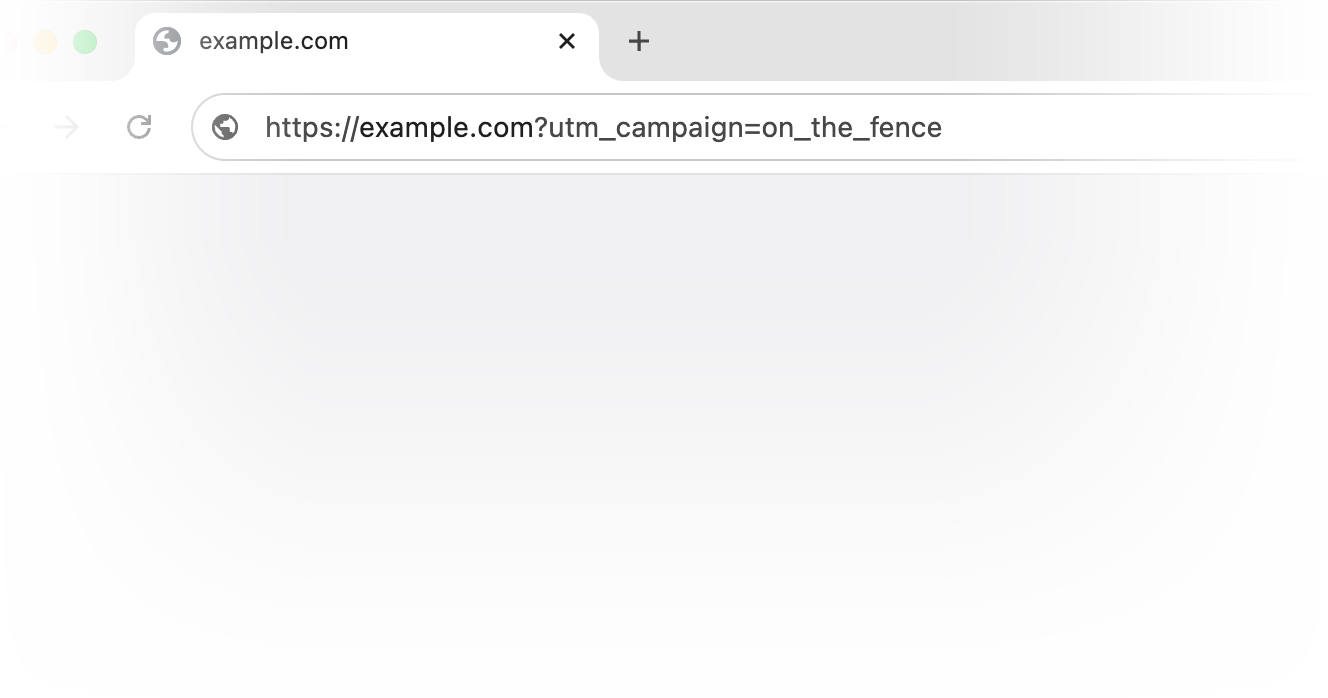Select the example.com tab title
The width and height of the screenshot is (1328, 698).
point(274,41)
